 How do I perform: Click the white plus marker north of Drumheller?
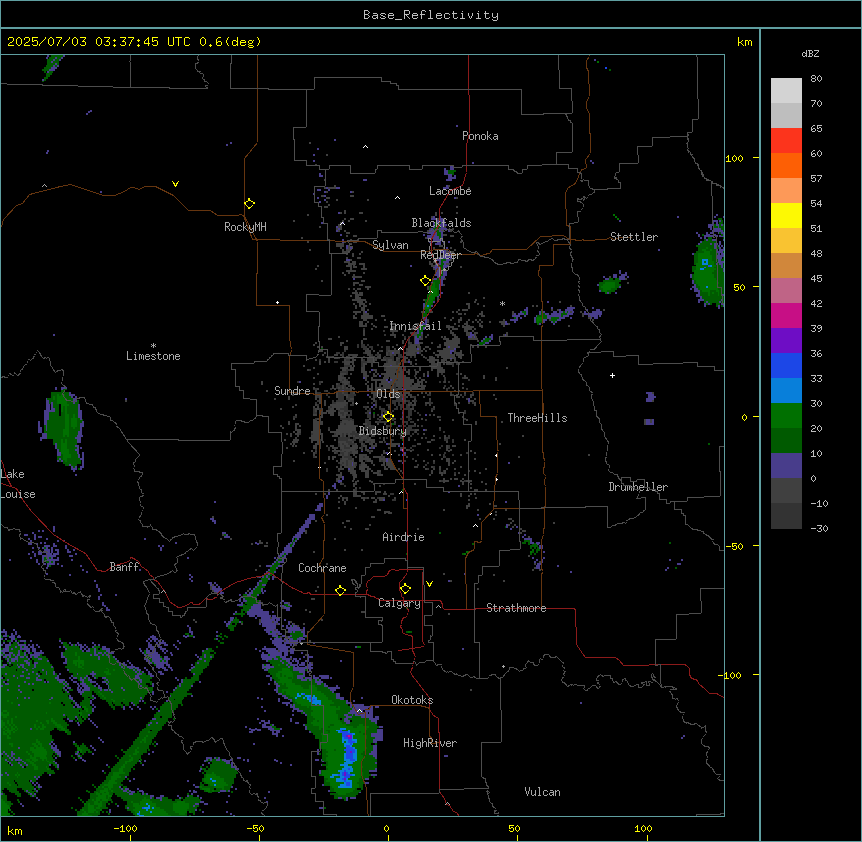click(612, 375)
